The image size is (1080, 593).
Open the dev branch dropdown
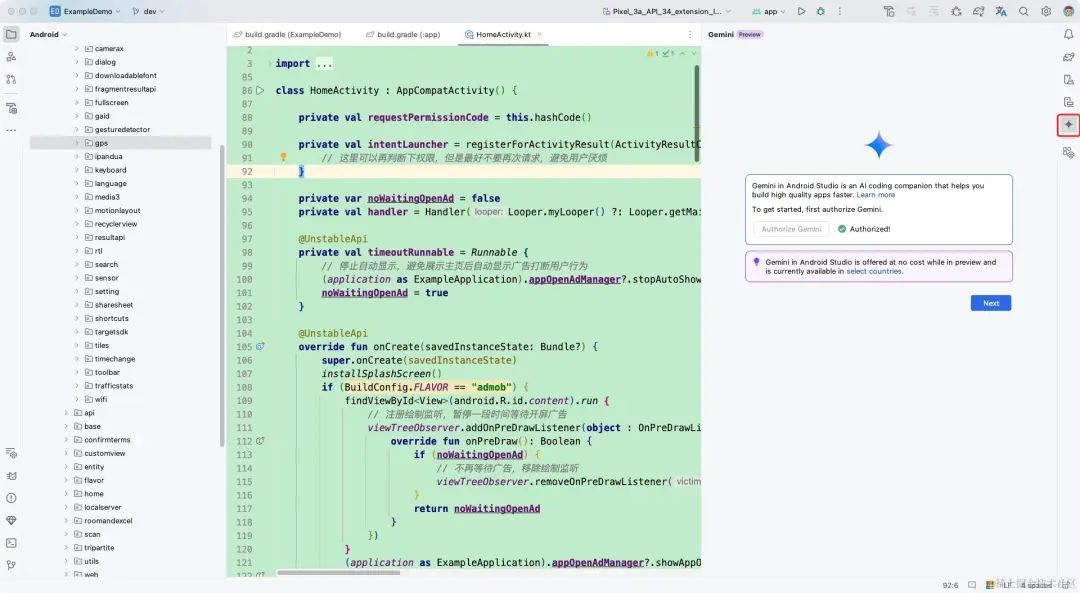tap(148, 11)
